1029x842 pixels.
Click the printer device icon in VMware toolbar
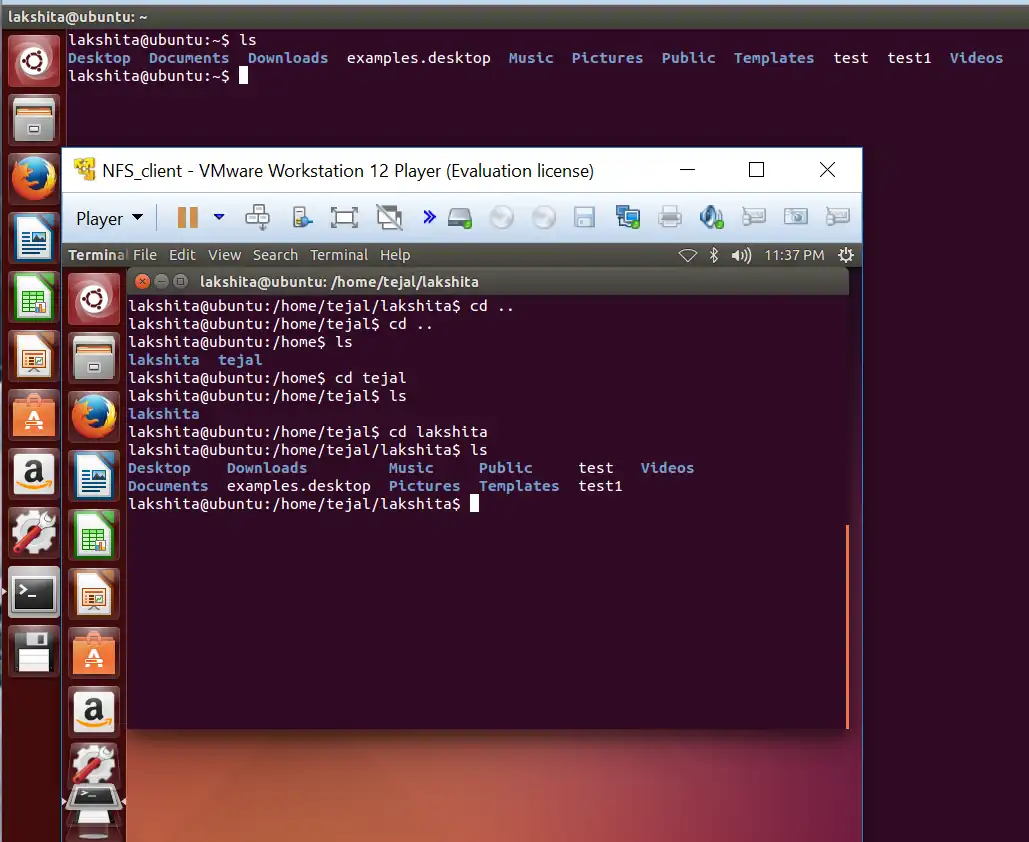(670, 217)
